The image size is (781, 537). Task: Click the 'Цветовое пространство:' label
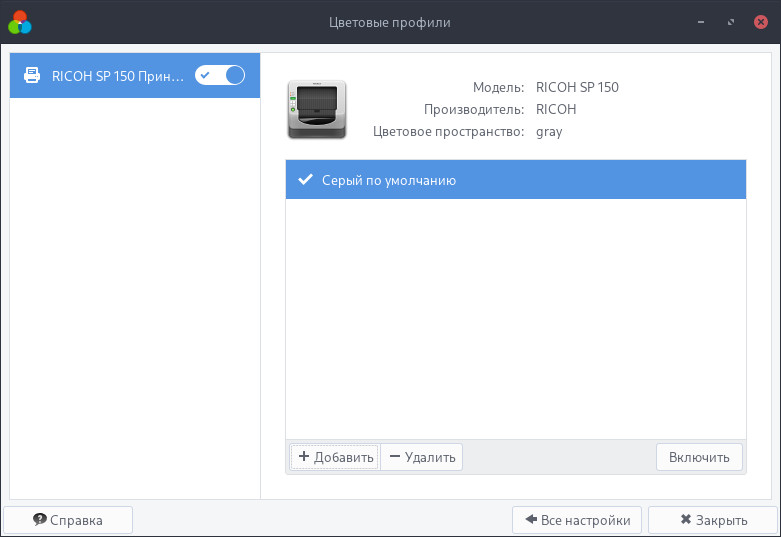tap(449, 132)
